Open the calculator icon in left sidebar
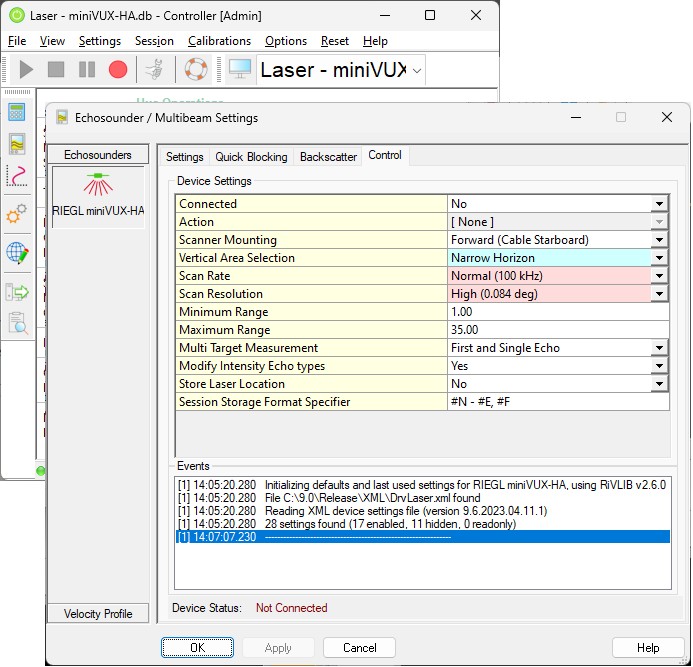The image size is (693, 667). coord(16,112)
